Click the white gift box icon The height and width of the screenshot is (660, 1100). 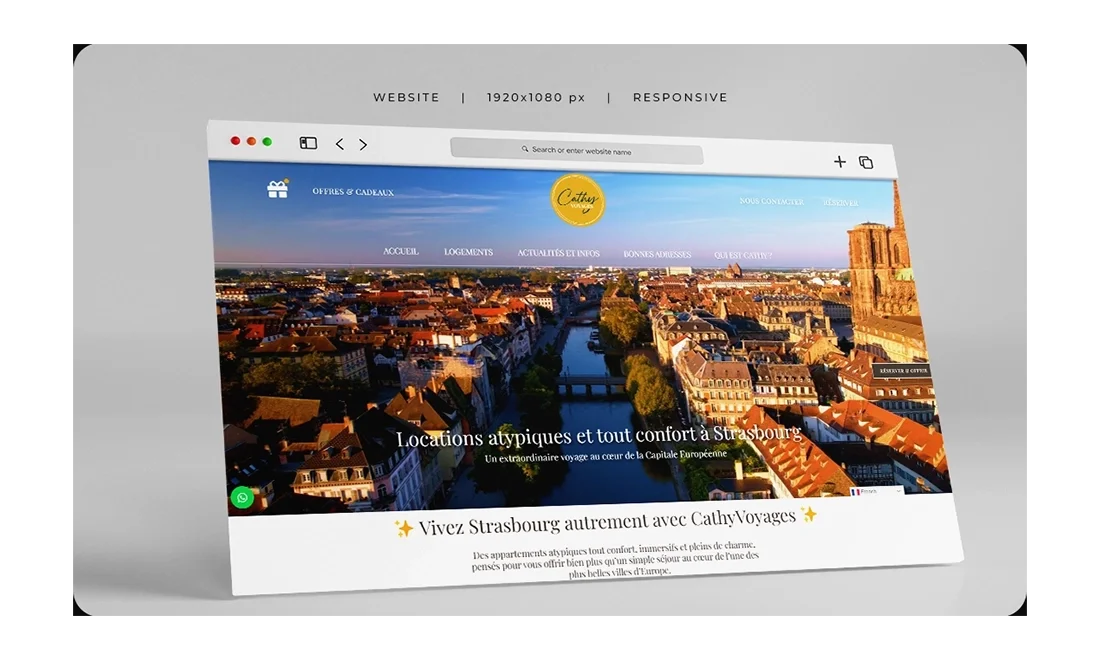277,189
